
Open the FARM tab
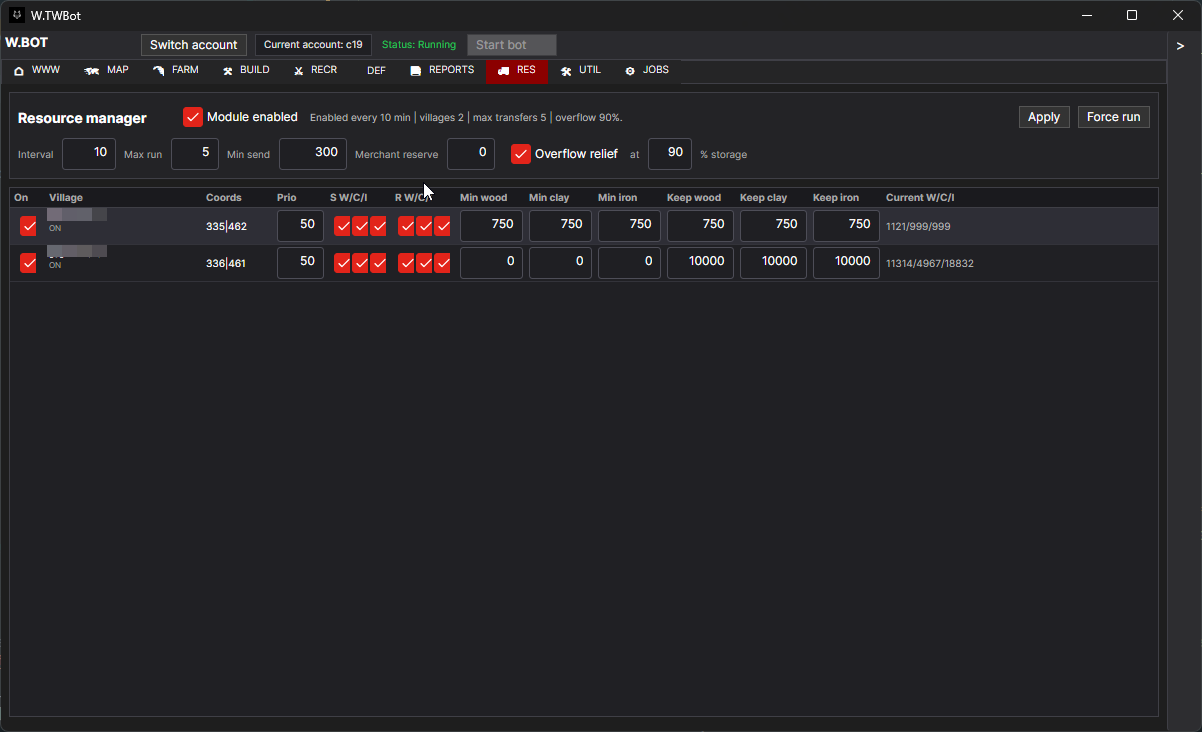pos(175,71)
